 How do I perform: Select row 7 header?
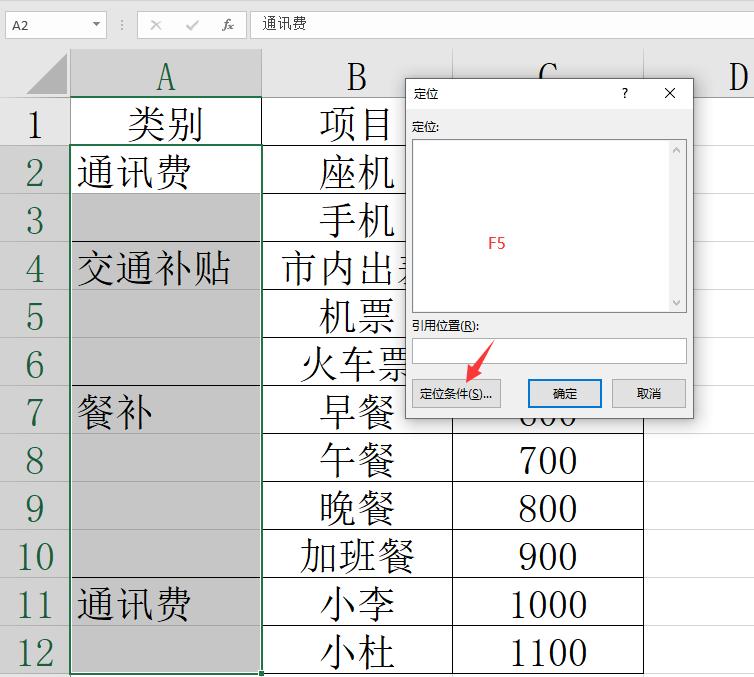[35, 410]
